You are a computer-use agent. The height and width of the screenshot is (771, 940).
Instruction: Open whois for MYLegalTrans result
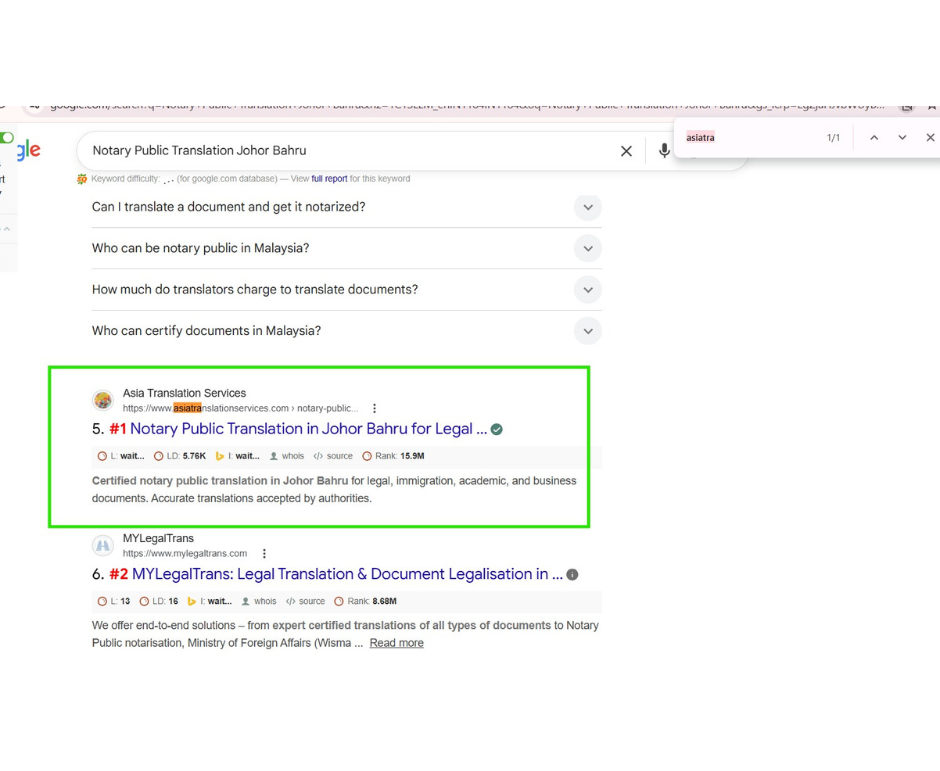(x=259, y=601)
